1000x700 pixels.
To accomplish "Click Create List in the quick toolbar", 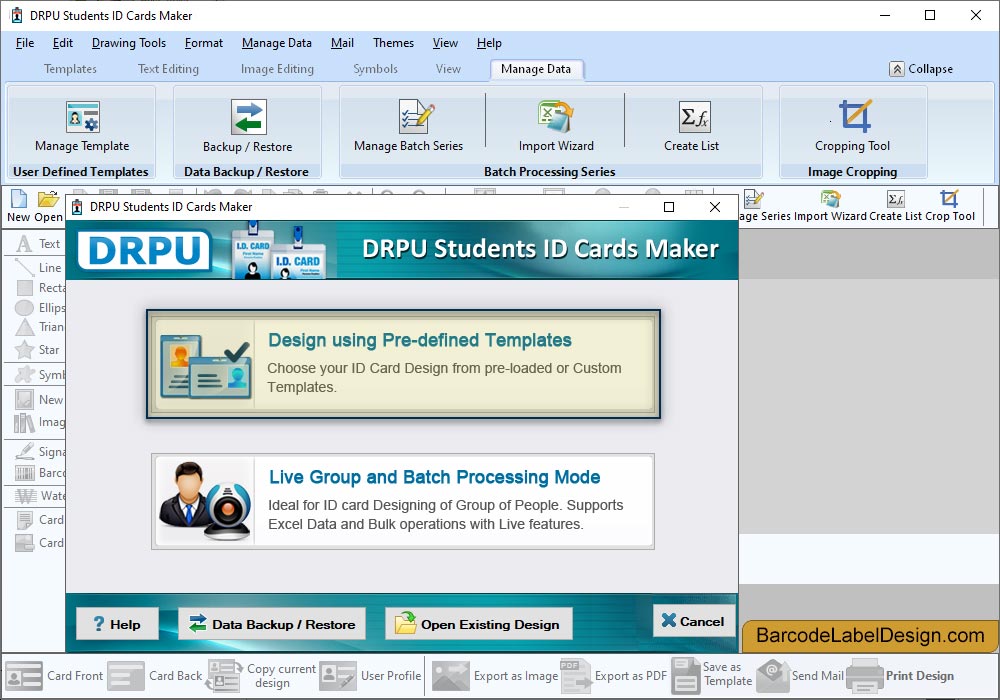I will (895, 207).
